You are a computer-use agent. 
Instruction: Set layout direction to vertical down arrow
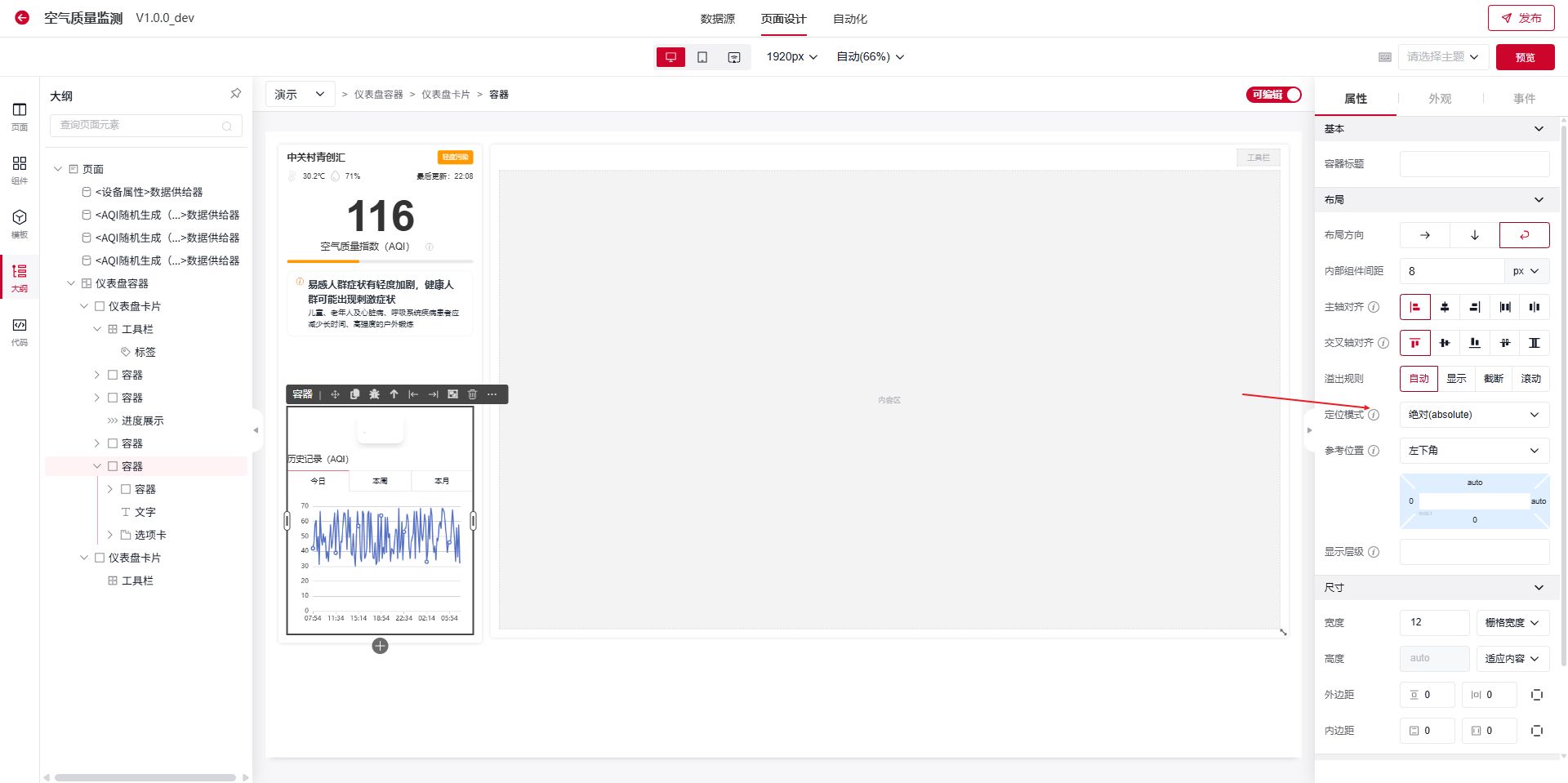click(x=1474, y=235)
